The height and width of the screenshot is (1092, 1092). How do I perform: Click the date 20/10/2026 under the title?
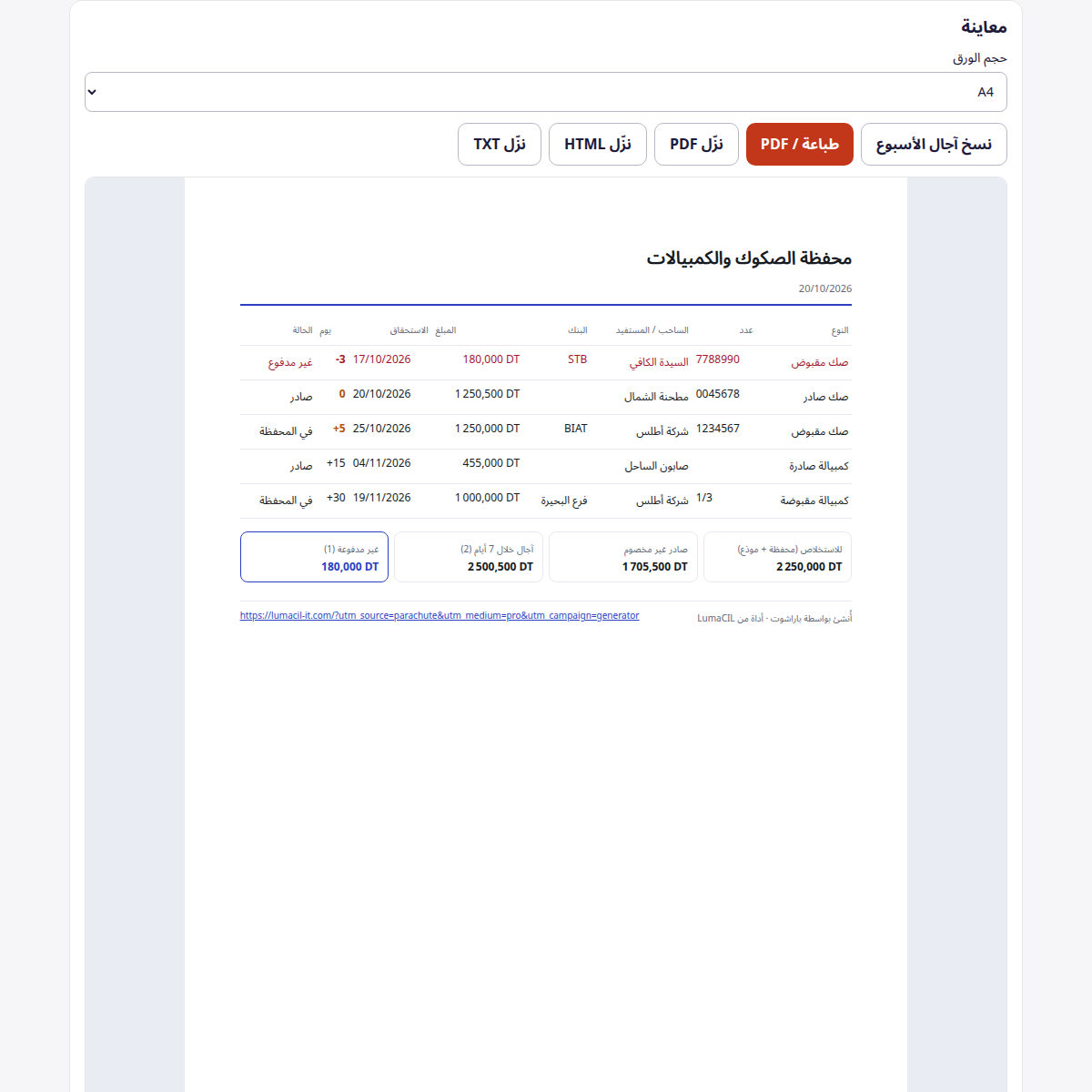825,288
